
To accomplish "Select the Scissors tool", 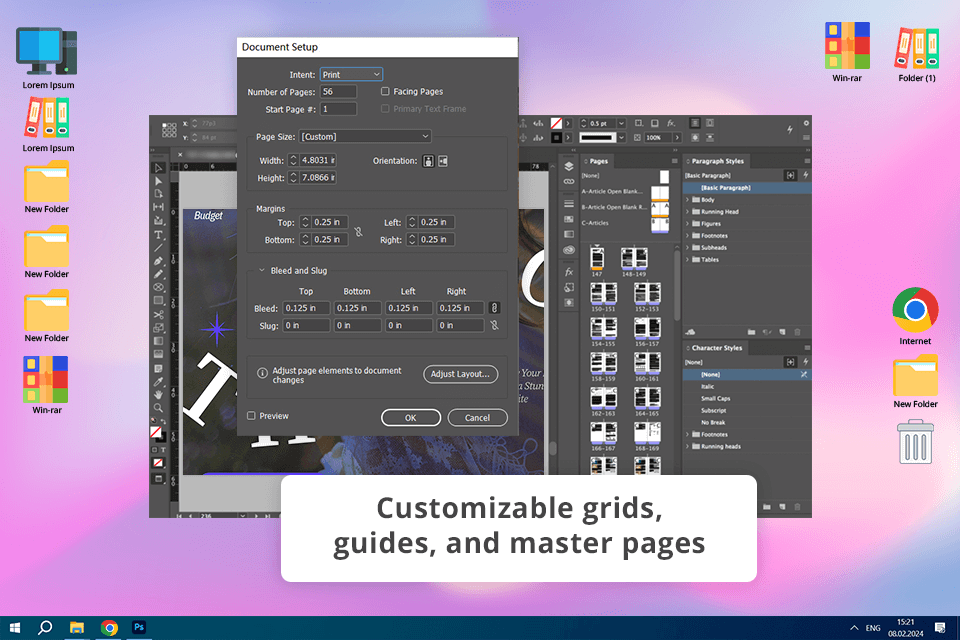I will [159, 315].
